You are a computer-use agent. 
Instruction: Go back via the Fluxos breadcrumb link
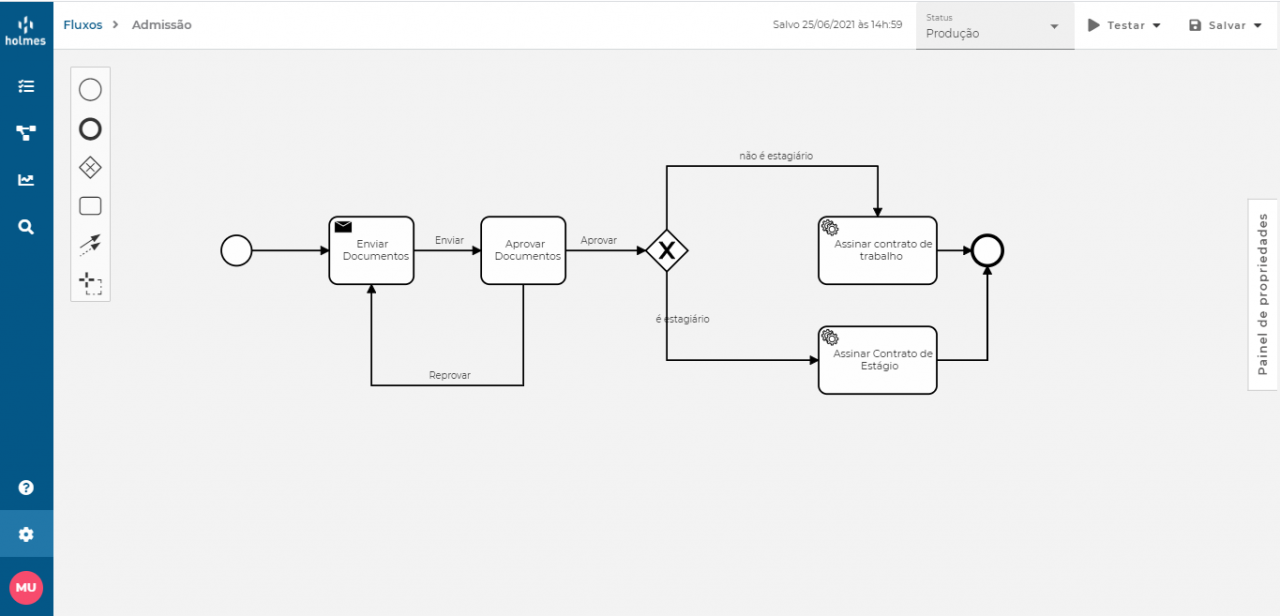coord(83,24)
